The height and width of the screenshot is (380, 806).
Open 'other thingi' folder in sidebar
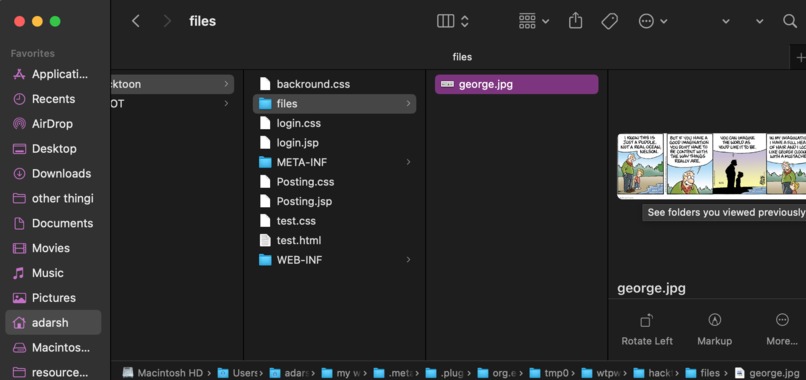[53, 198]
